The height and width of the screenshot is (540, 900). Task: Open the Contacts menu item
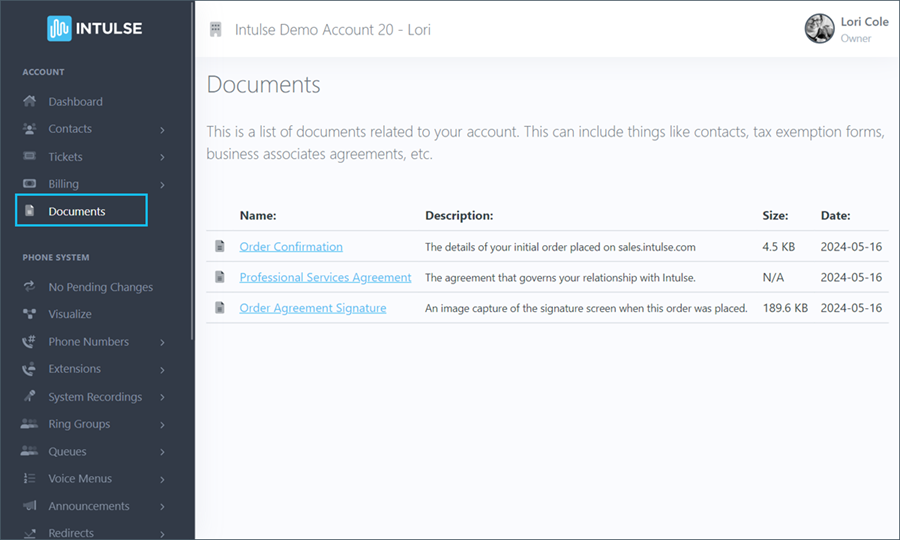(x=70, y=129)
